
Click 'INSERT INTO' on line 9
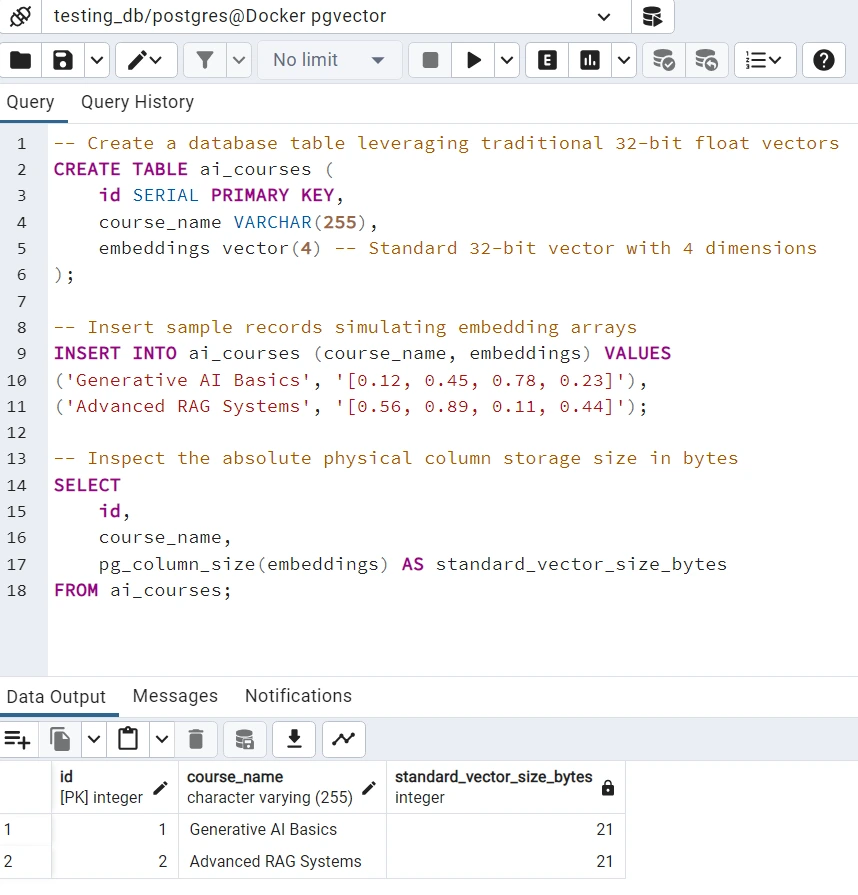pyautogui.click(x=115, y=353)
